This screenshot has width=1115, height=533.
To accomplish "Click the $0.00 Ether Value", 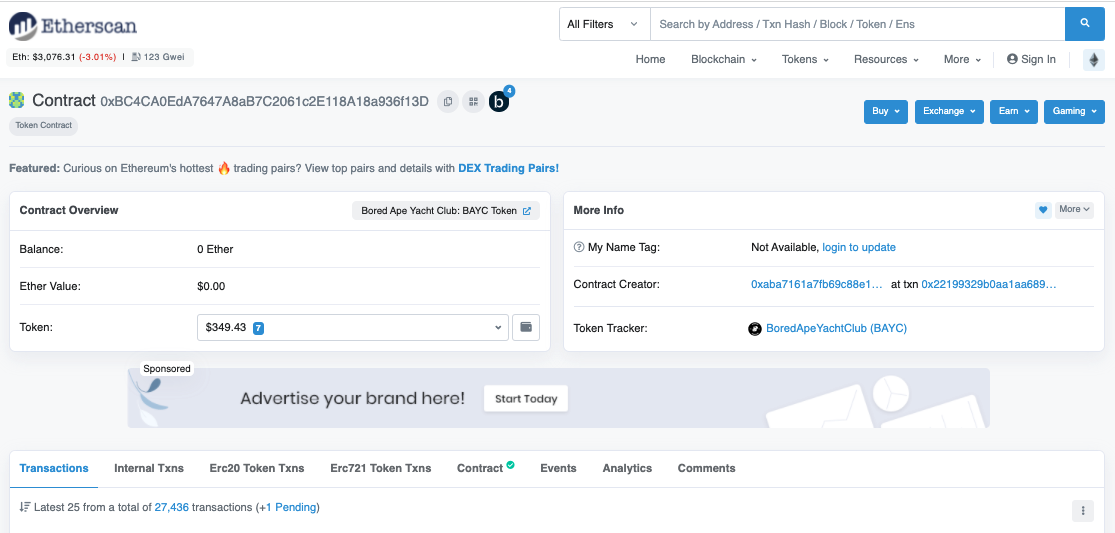I will (211, 286).
